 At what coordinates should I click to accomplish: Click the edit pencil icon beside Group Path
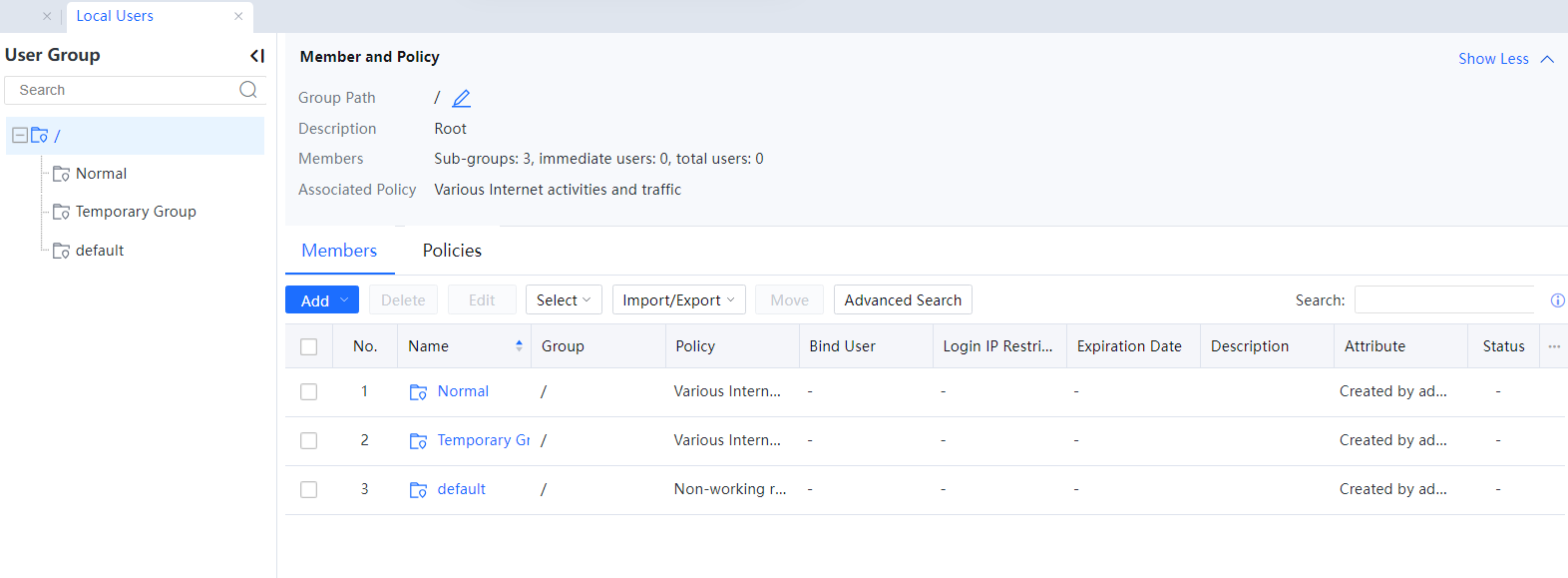pos(461,98)
